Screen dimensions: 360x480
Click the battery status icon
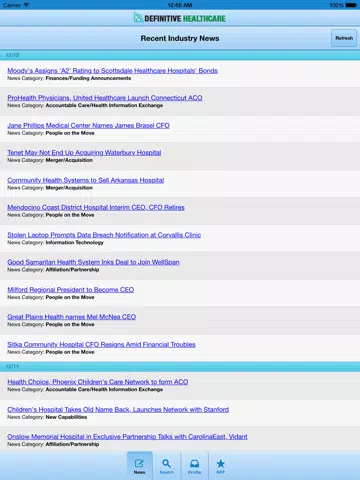(351, 5)
